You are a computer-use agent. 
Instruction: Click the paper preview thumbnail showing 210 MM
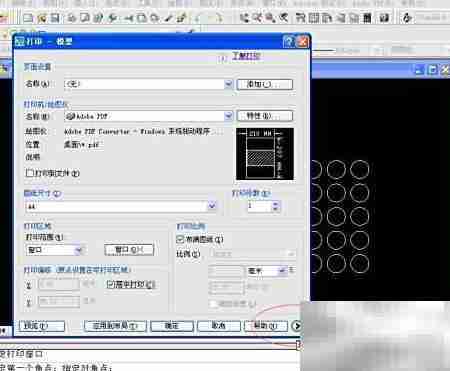[x=265, y=154]
